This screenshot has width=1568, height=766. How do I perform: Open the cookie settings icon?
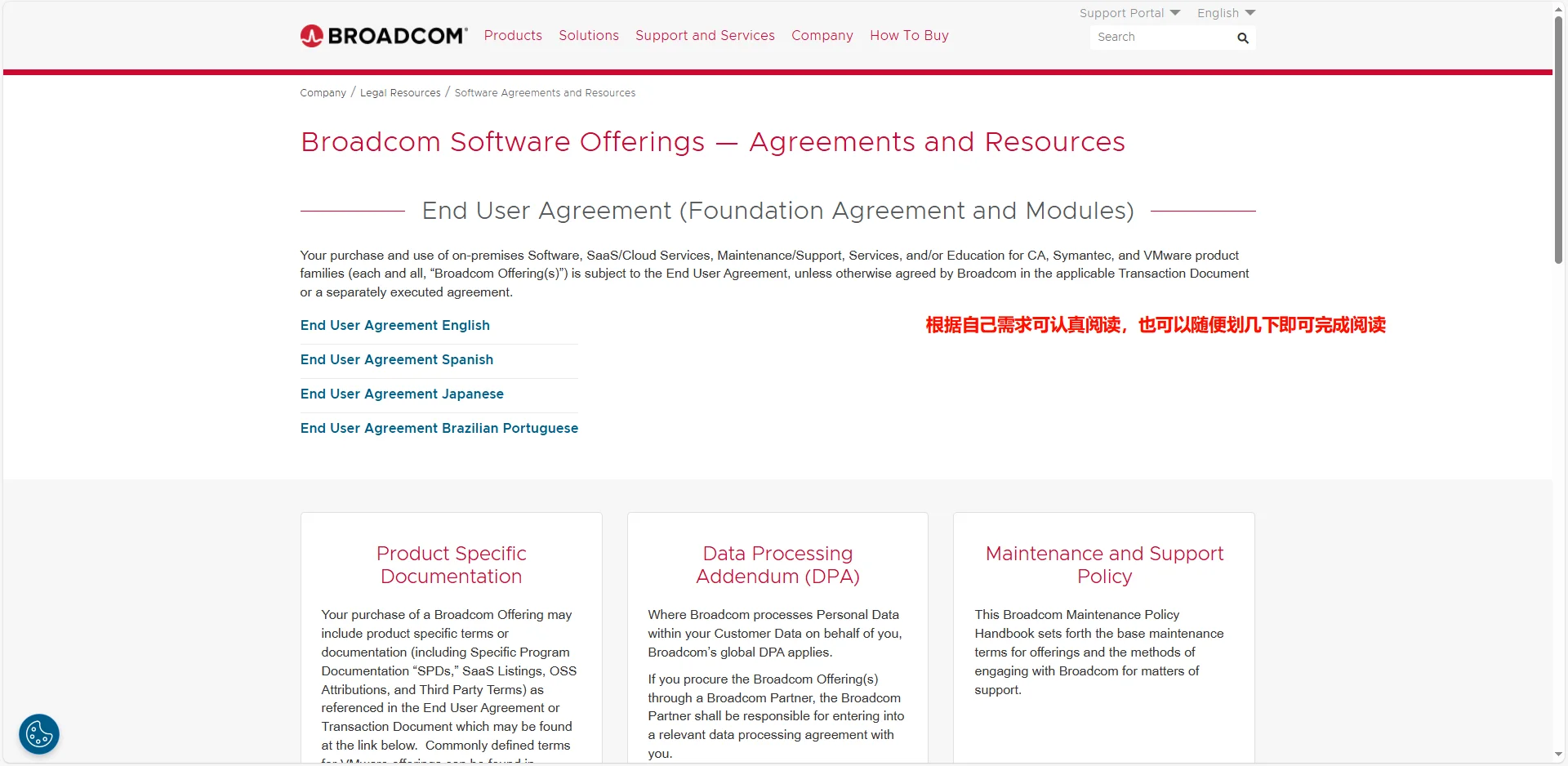point(39,734)
